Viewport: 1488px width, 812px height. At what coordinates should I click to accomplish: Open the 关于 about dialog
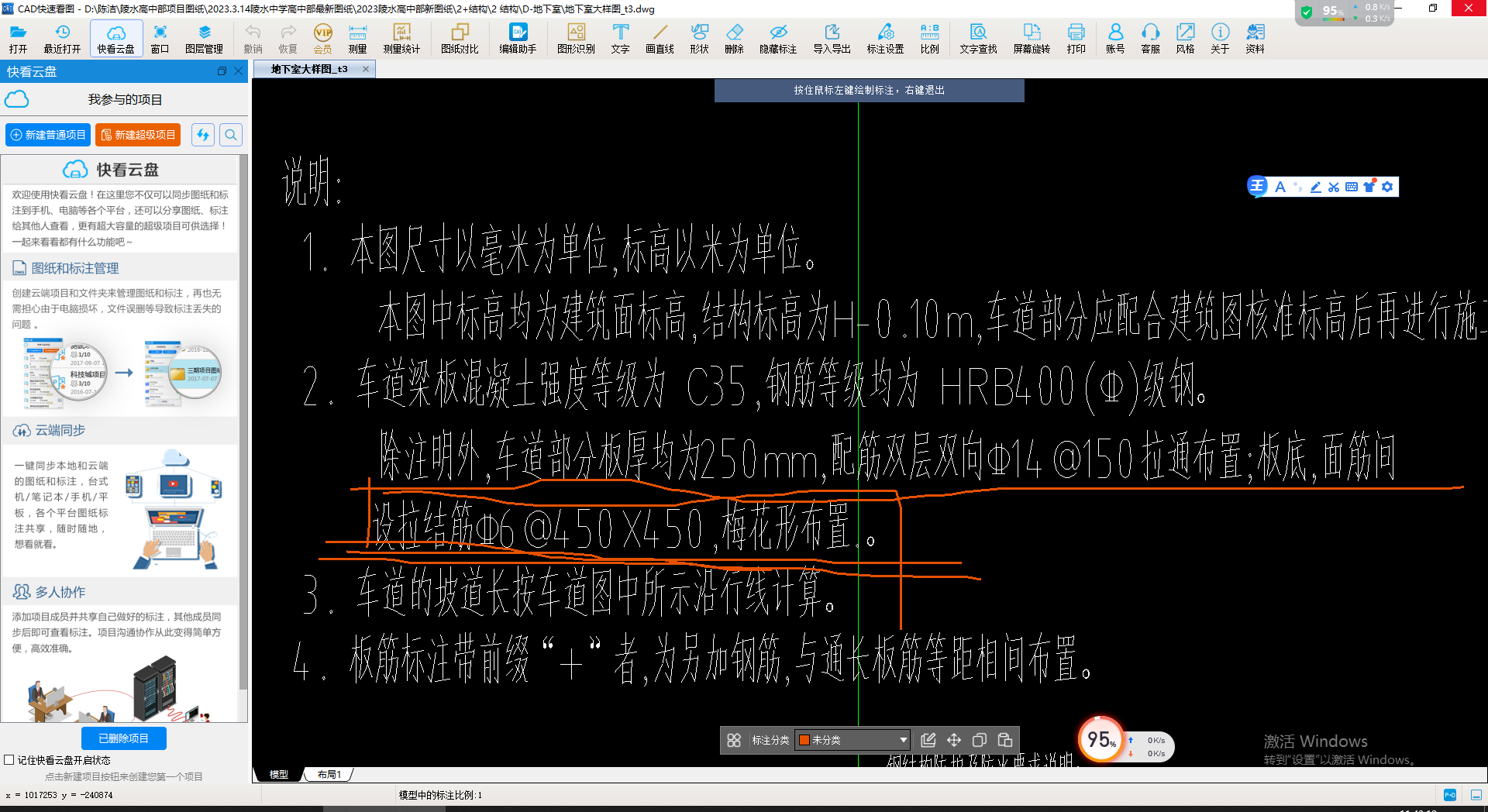coord(1220,38)
